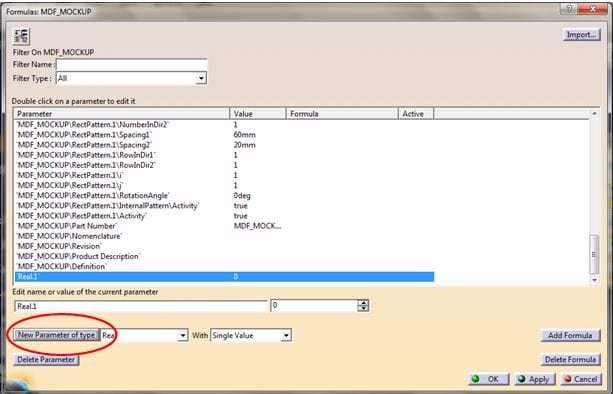Decrease the parameter value with the down spinner

(363, 309)
